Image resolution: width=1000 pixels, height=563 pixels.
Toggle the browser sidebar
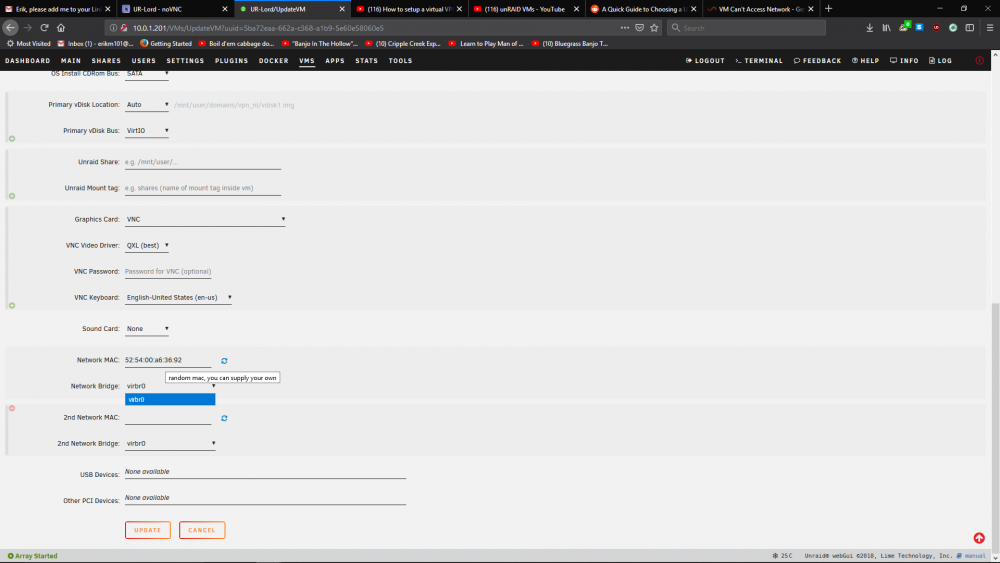point(969,27)
